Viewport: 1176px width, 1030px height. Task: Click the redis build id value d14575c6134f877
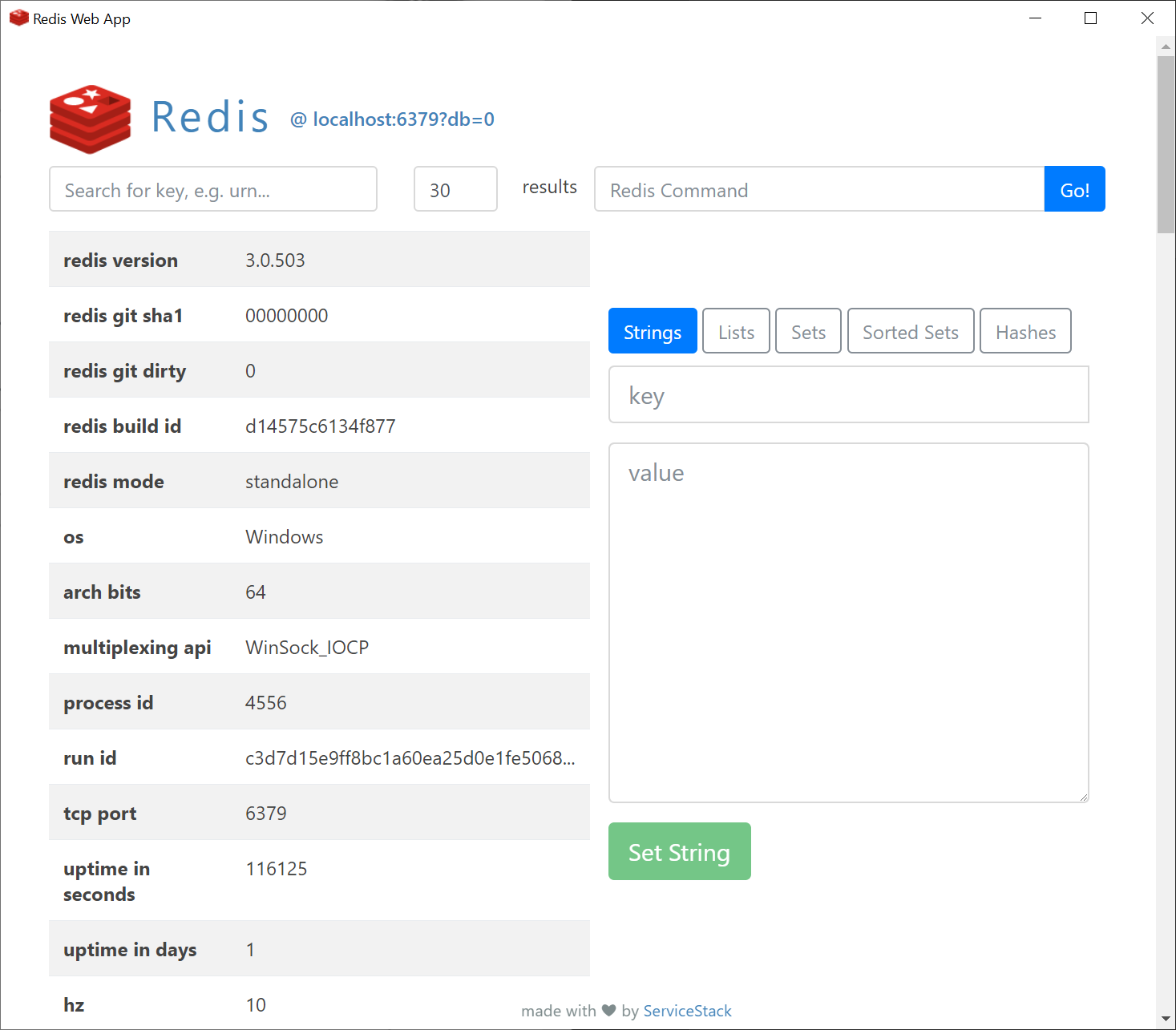(x=320, y=426)
